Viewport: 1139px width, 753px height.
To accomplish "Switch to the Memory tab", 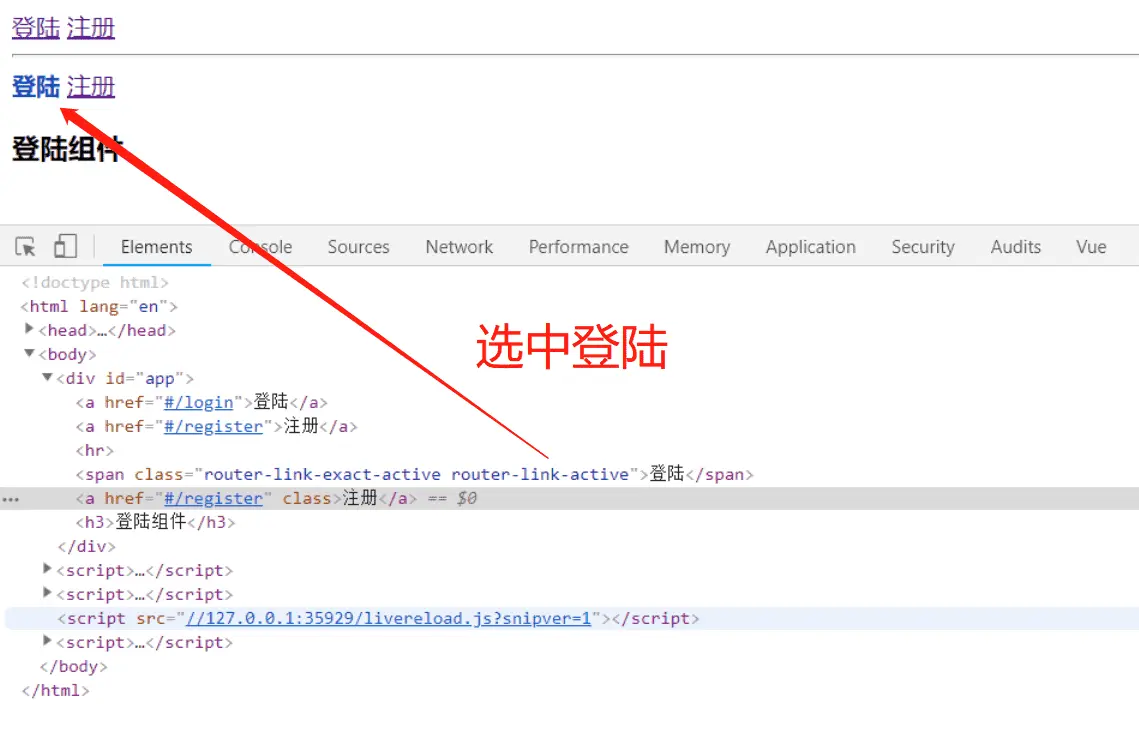I will (697, 247).
